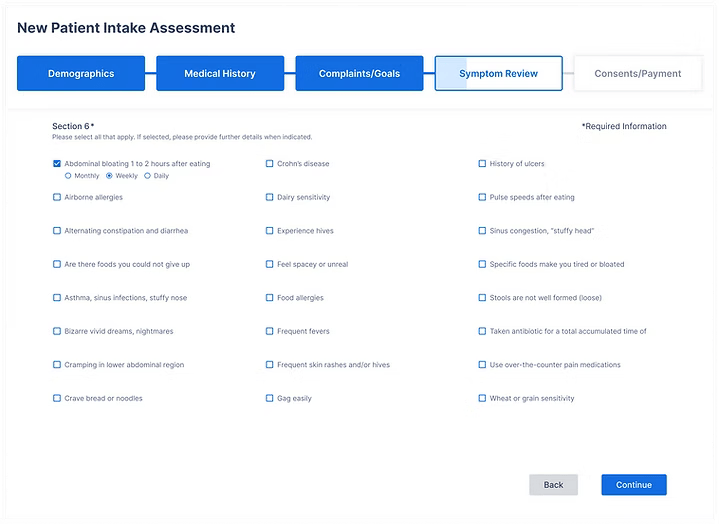Choose the Weekly frequency radio option
This screenshot has width=719, height=524.
109,176
